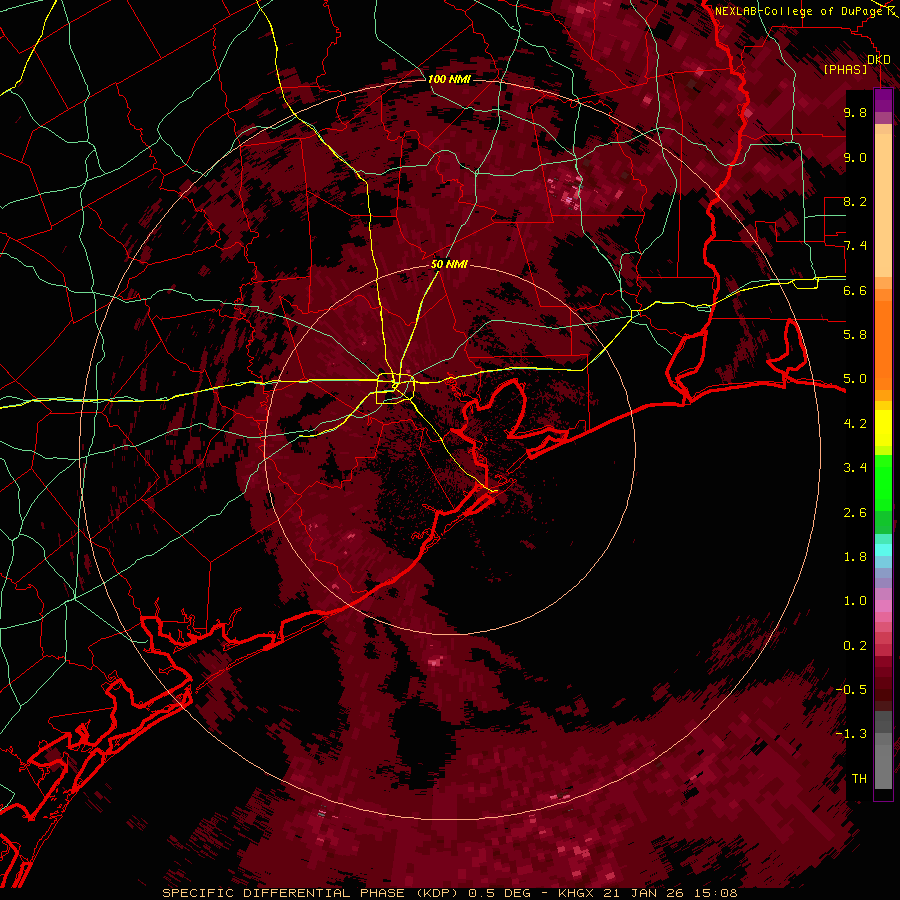Click the 0.2 scale label
The image size is (900, 900).
coord(855,646)
